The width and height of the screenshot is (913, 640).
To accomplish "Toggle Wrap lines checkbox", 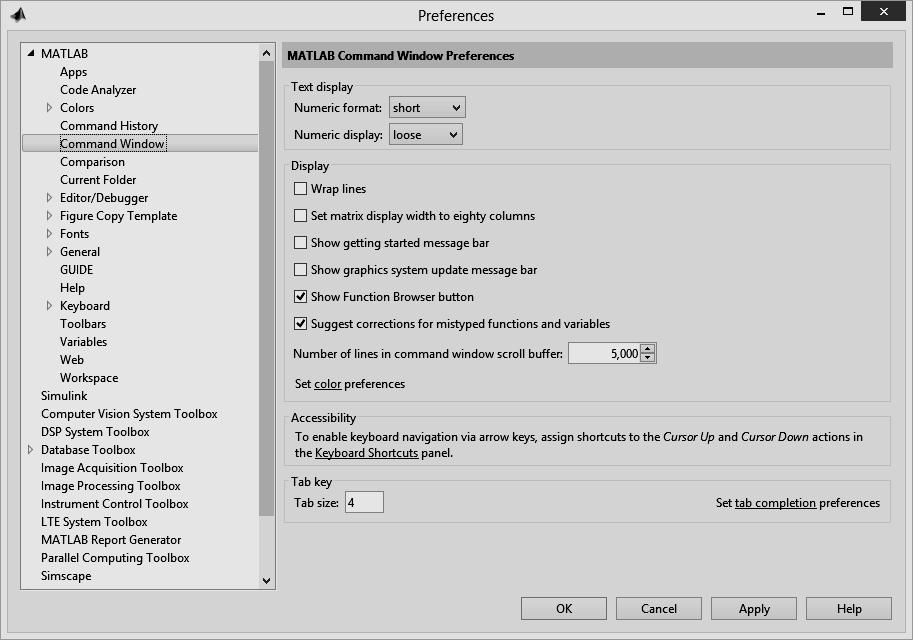I will (300, 189).
